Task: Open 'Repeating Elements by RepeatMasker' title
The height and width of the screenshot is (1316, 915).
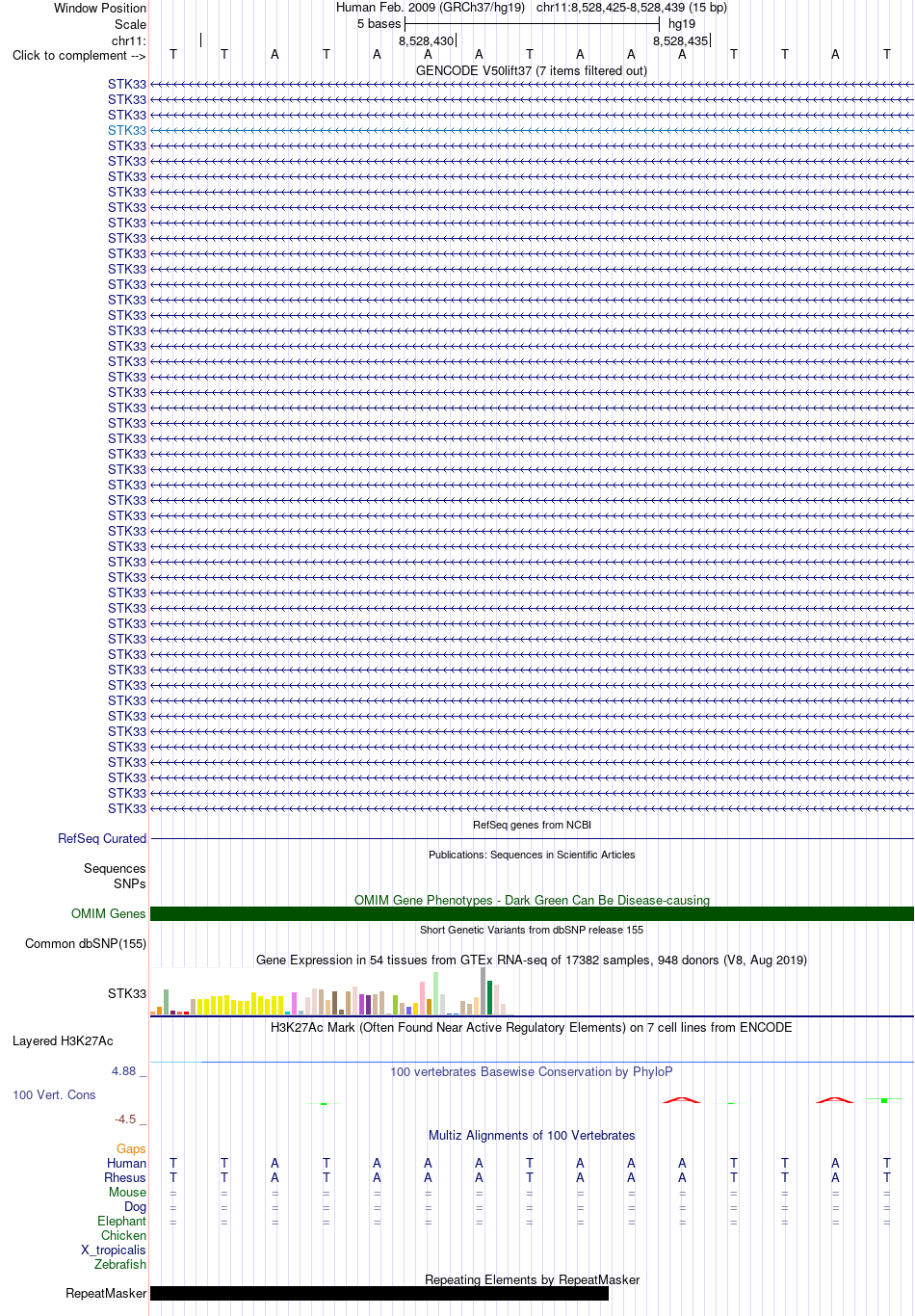Action: [x=532, y=1279]
